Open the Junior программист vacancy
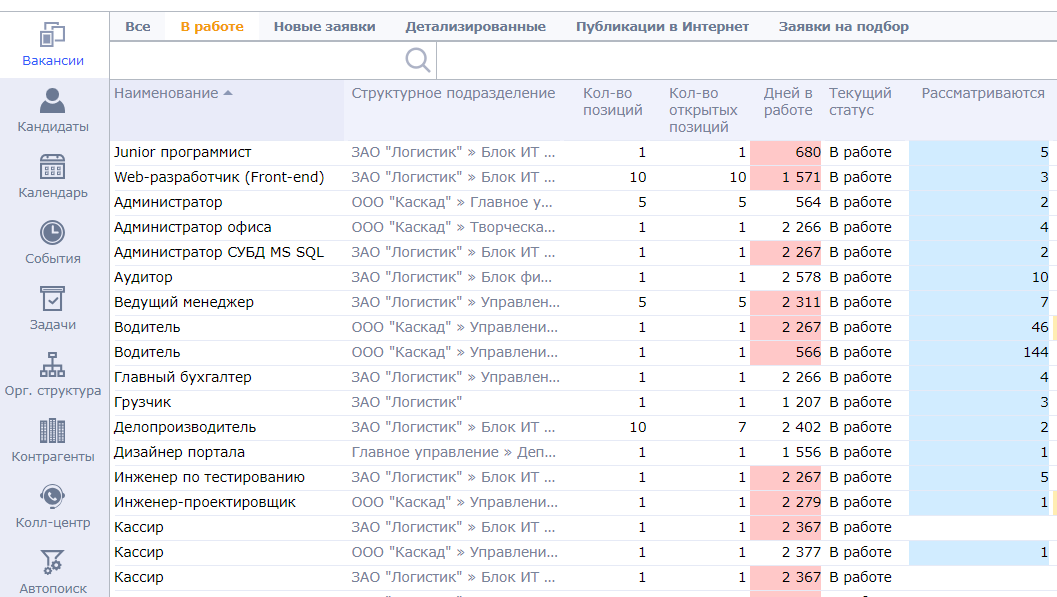 (183, 152)
